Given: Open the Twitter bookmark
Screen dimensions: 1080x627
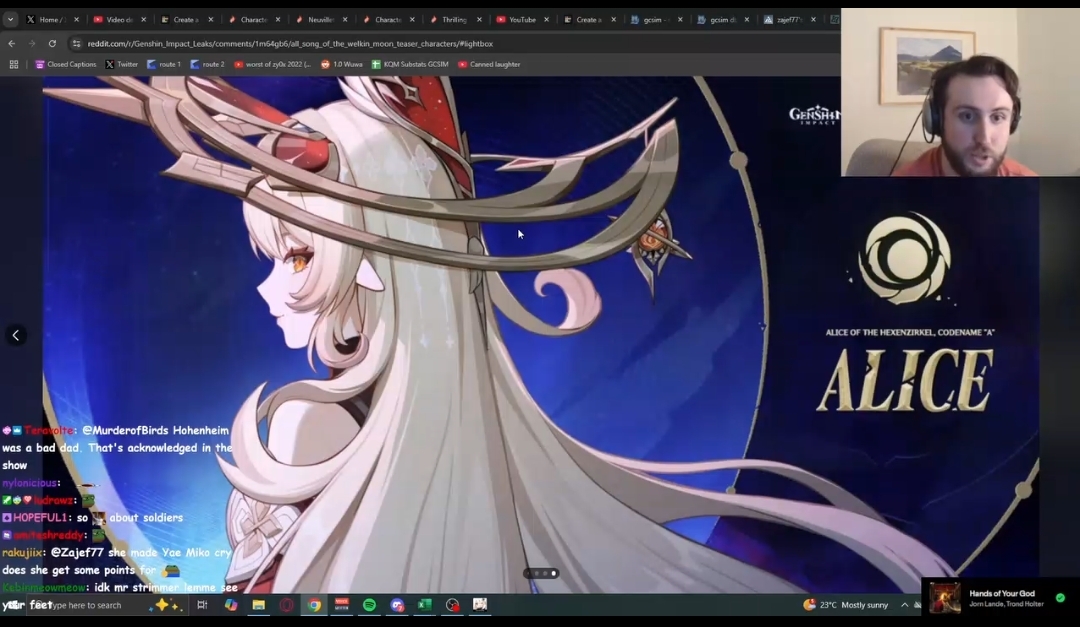Looking at the screenshot, I should point(122,64).
